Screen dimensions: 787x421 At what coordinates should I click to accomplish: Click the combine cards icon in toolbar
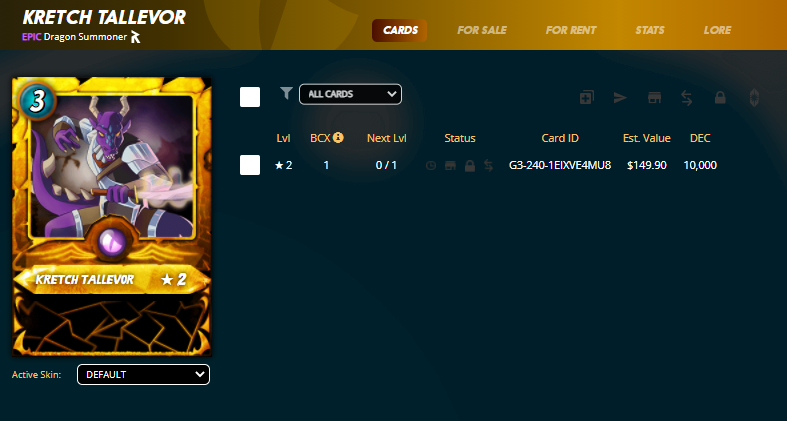click(x=587, y=97)
